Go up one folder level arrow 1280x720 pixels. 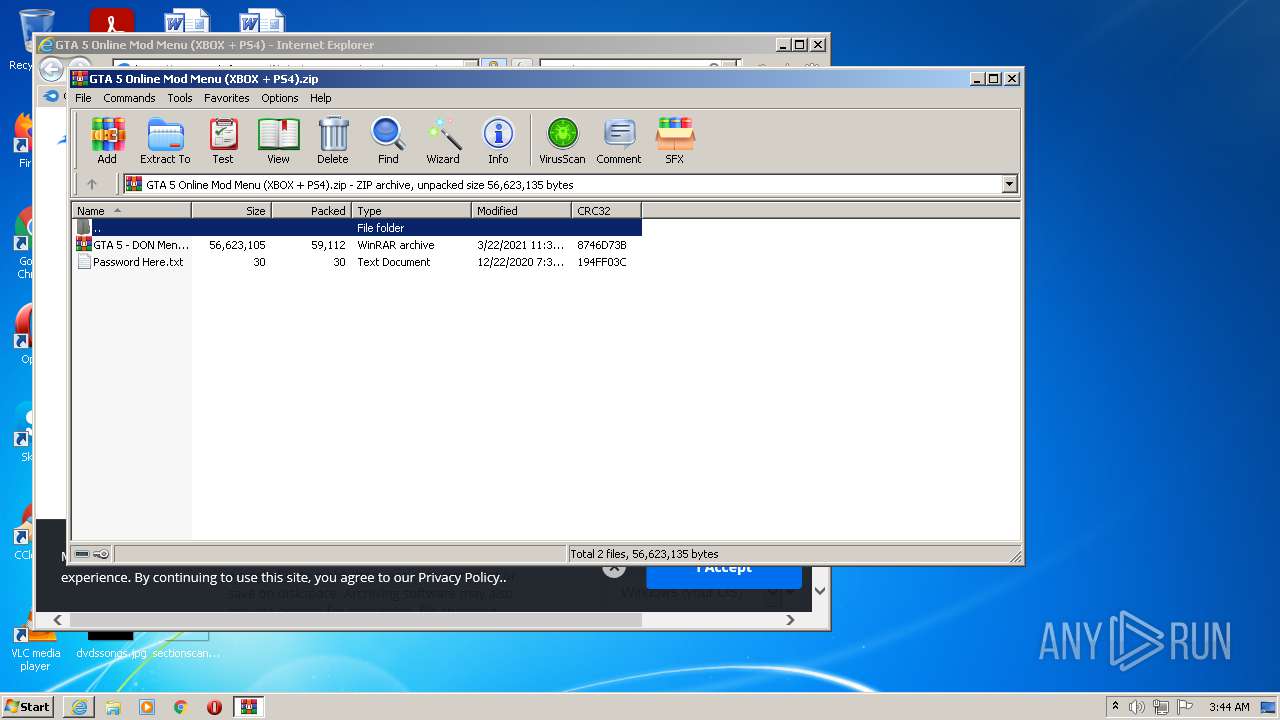point(92,184)
